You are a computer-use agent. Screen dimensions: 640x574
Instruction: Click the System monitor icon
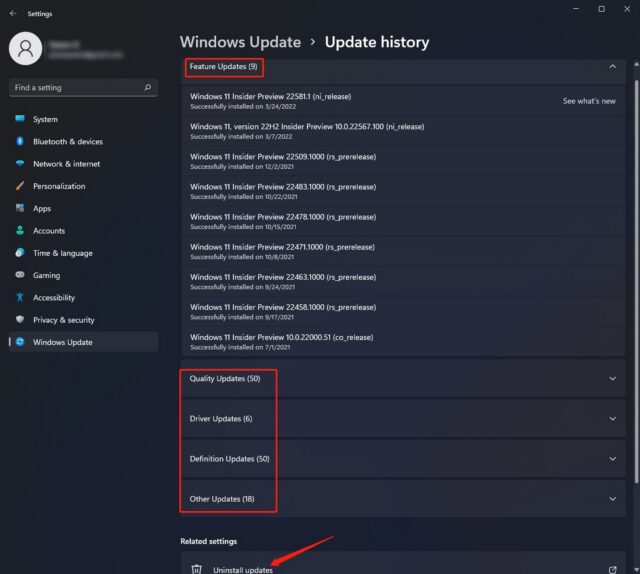20,119
